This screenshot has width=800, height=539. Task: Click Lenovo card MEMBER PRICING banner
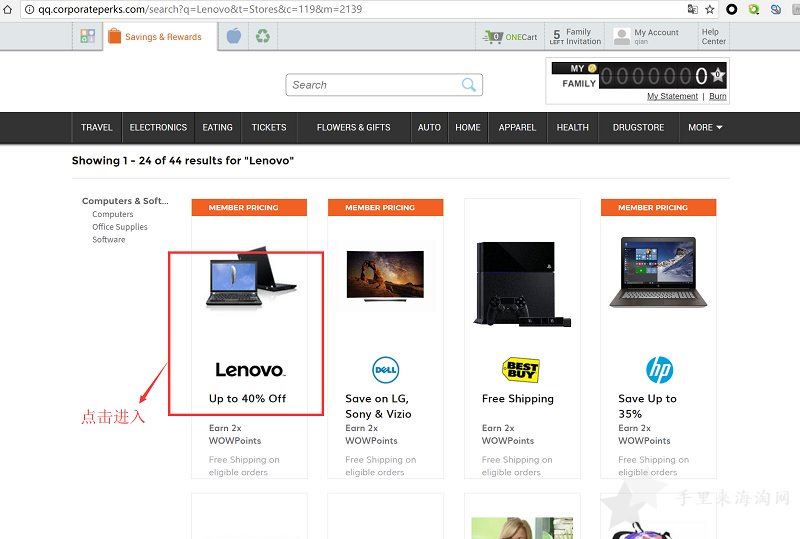pyautogui.click(x=249, y=208)
